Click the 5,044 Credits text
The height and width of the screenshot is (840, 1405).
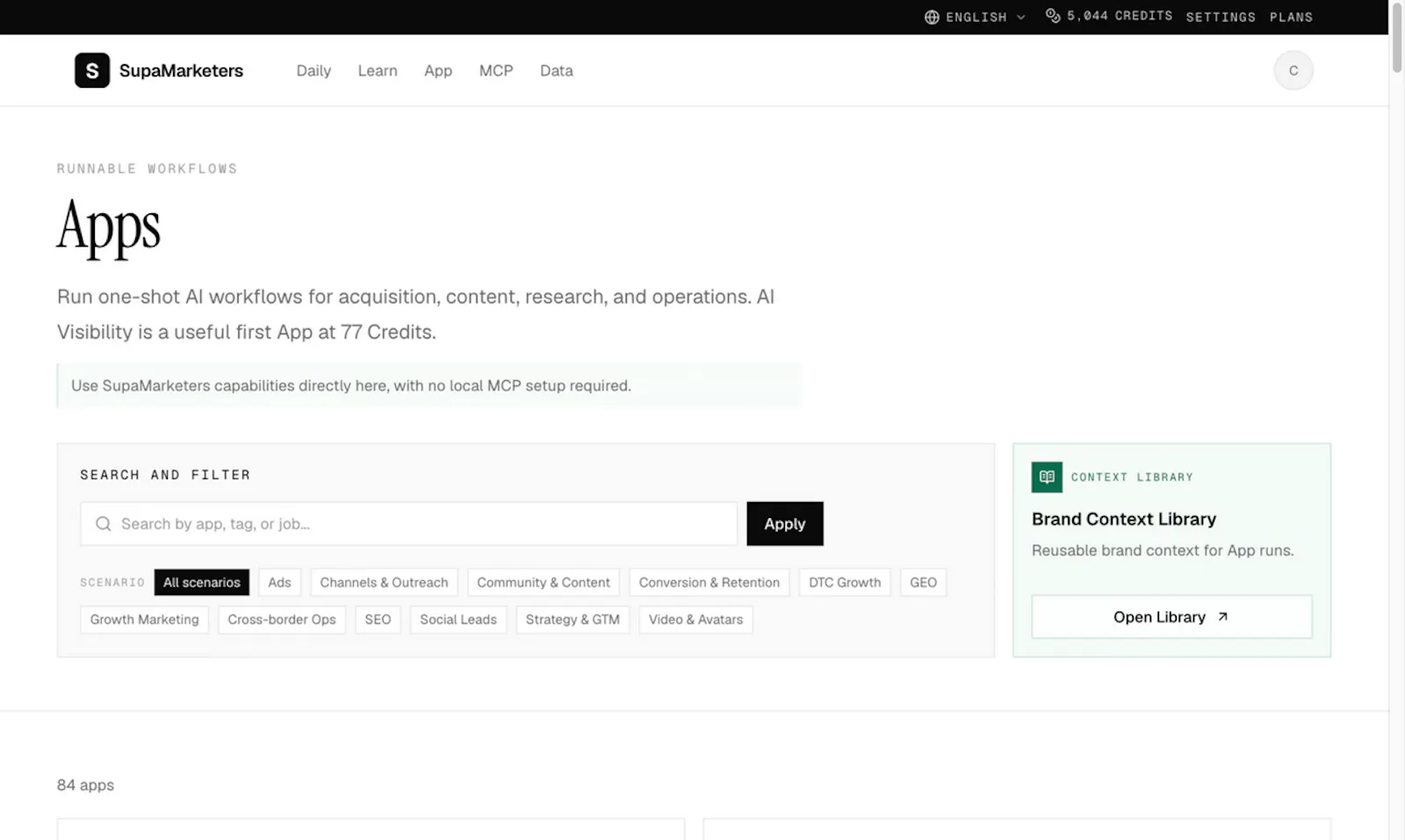click(1120, 16)
